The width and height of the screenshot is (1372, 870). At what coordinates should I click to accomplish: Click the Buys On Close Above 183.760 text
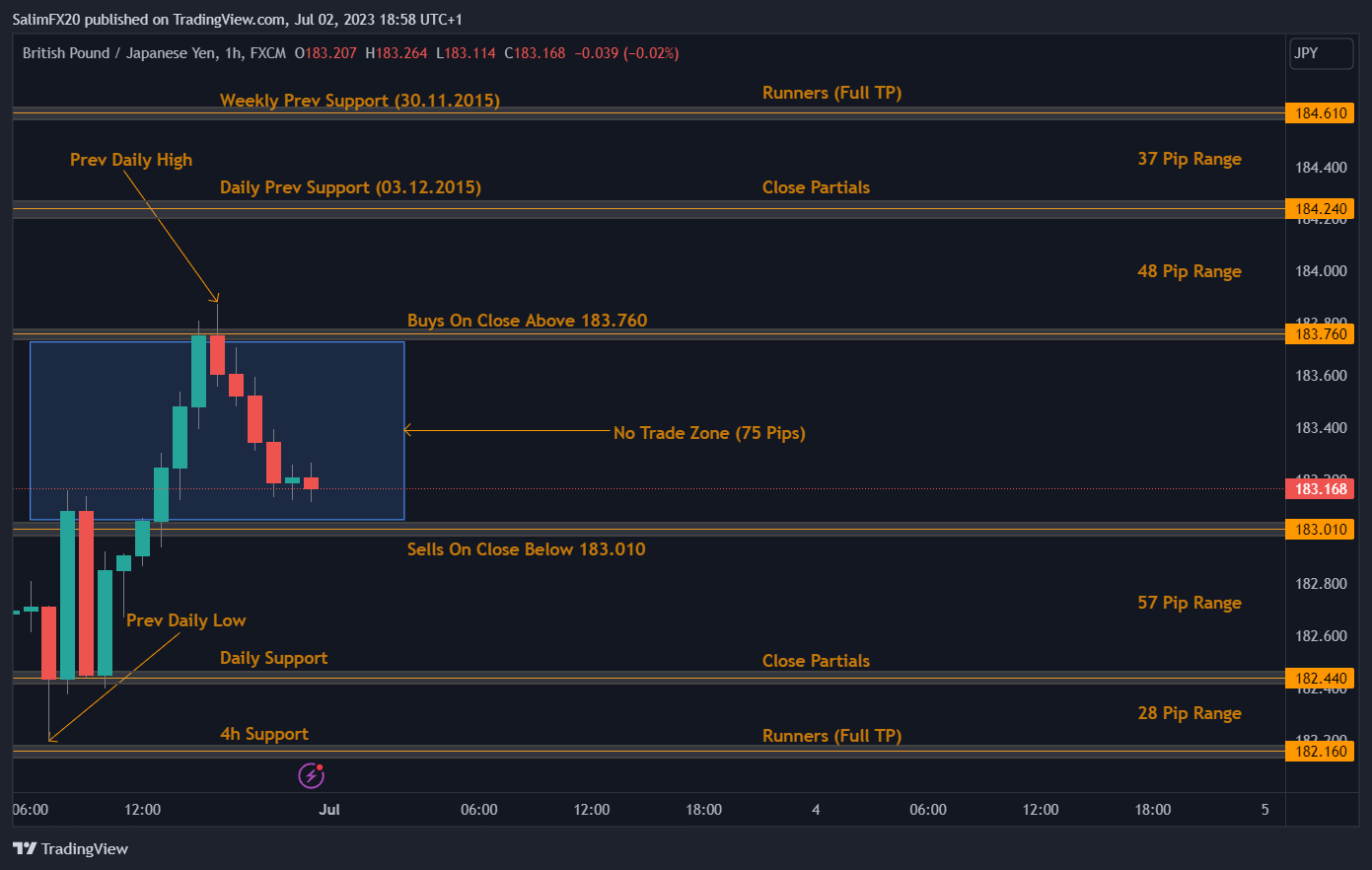pyautogui.click(x=527, y=321)
